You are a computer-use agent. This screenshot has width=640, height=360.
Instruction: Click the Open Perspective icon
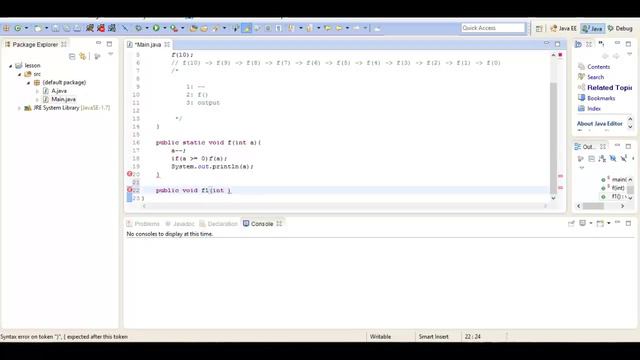tap(539, 28)
